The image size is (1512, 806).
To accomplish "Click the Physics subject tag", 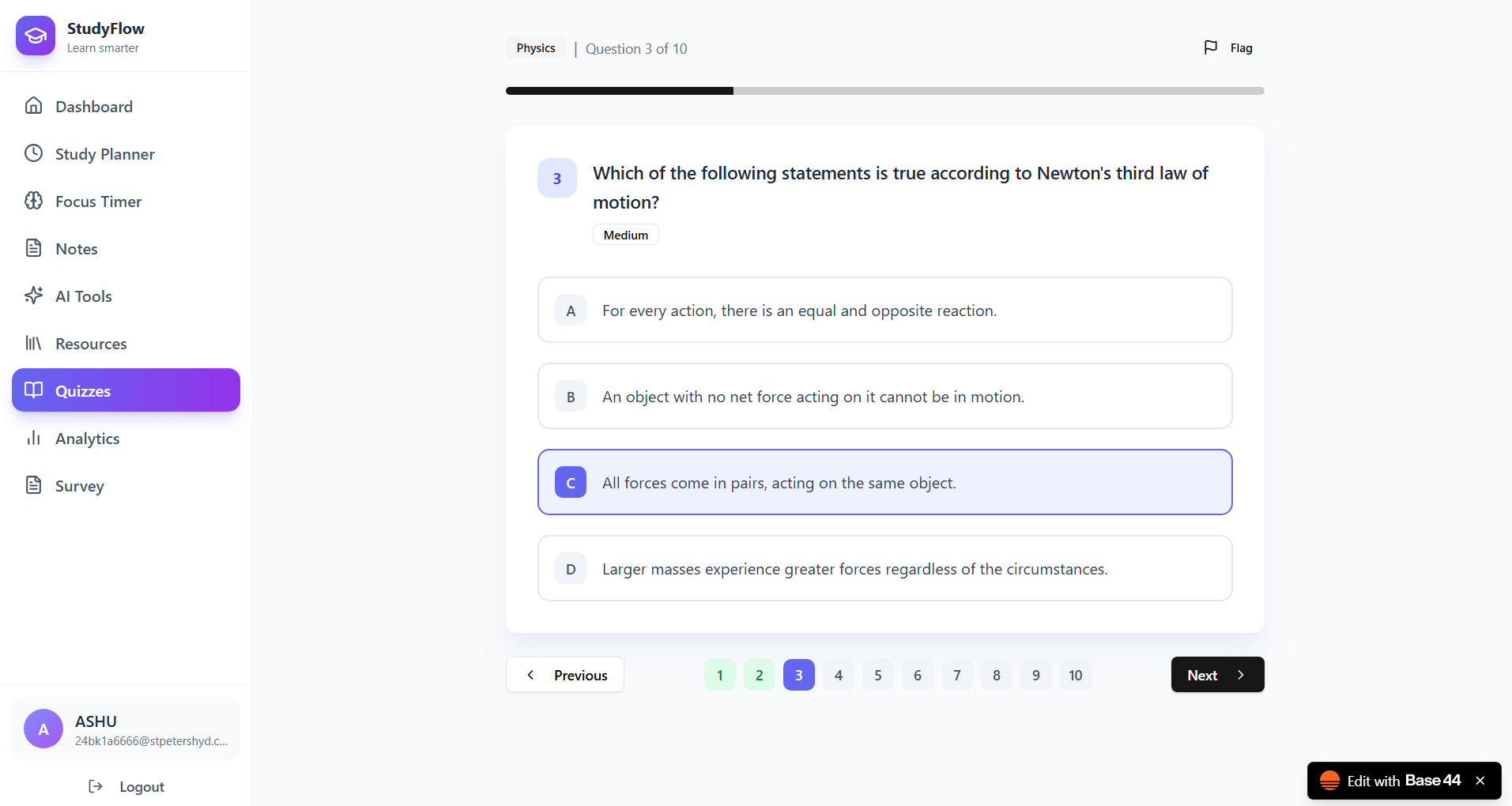I will [x=536, y=48].
